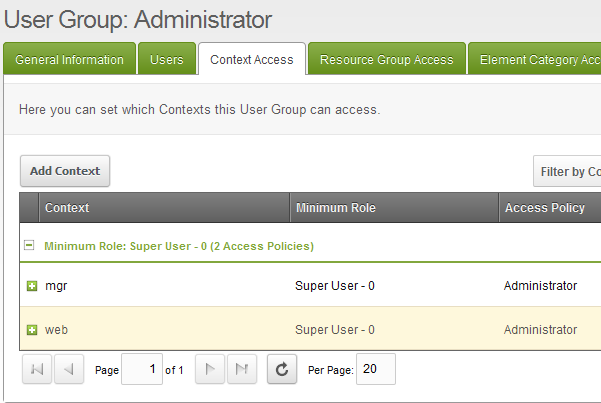Screen dimensions: 601x403
Task: Jump to last page arrow
Action: pos(242,370)
